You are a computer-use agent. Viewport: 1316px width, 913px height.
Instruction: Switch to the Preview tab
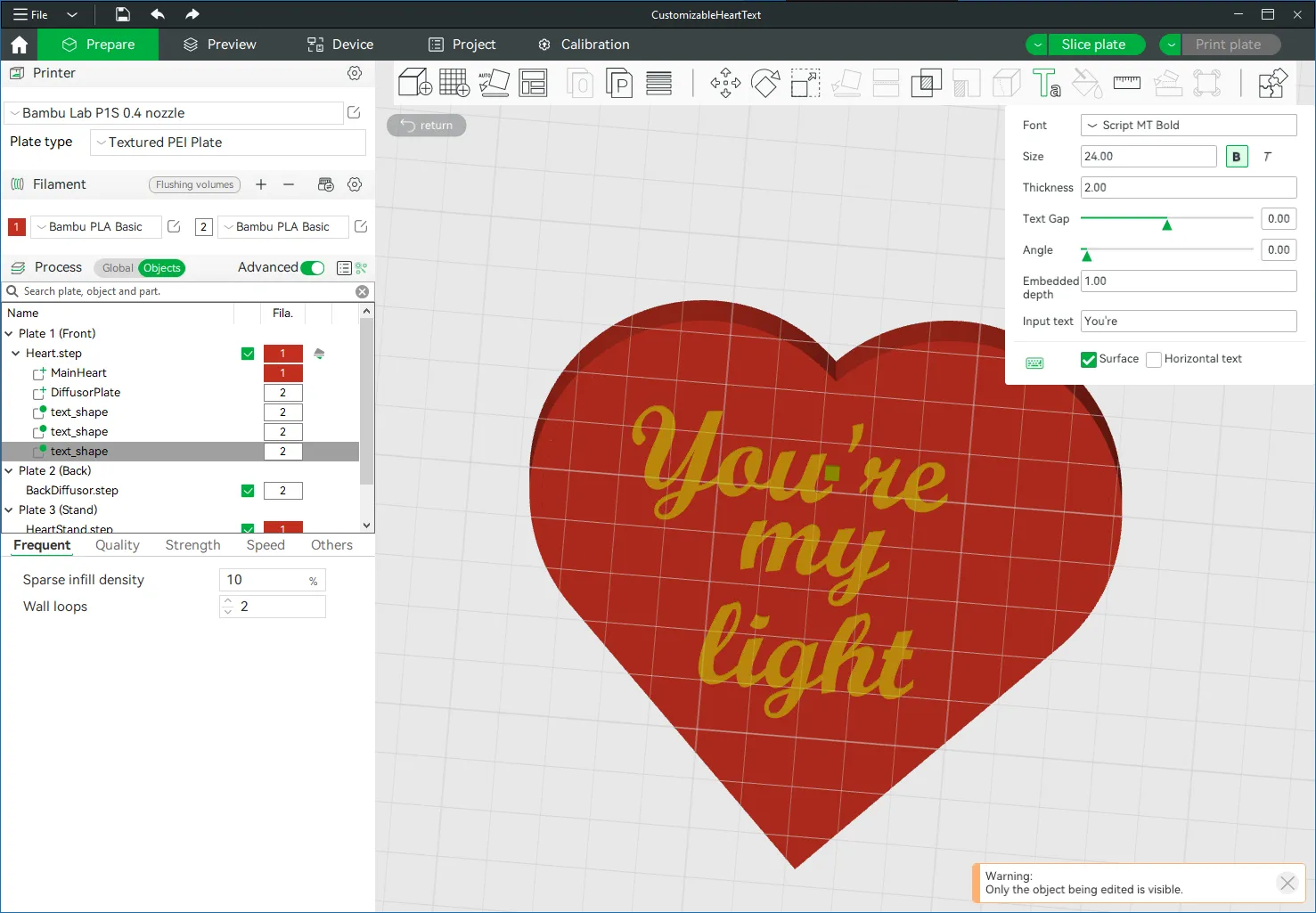click(220, 45)
